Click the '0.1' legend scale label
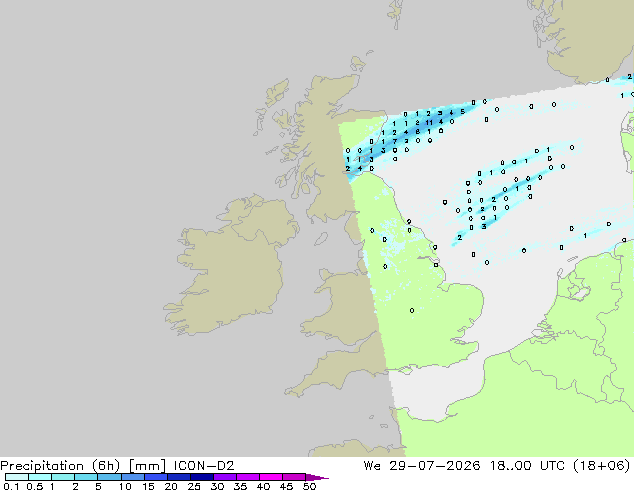 click(11, 486)
